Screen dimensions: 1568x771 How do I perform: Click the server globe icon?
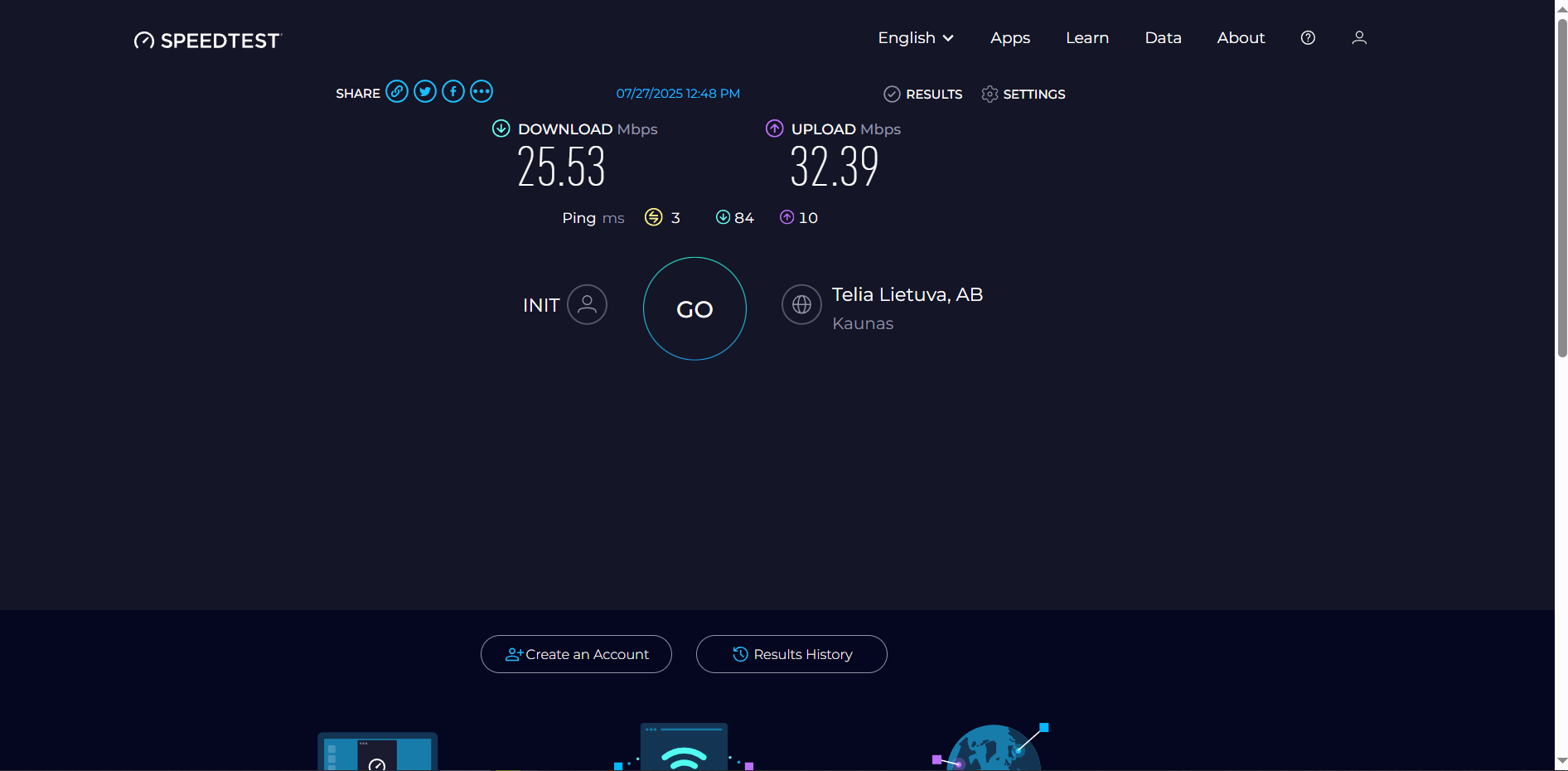point(801,304)
